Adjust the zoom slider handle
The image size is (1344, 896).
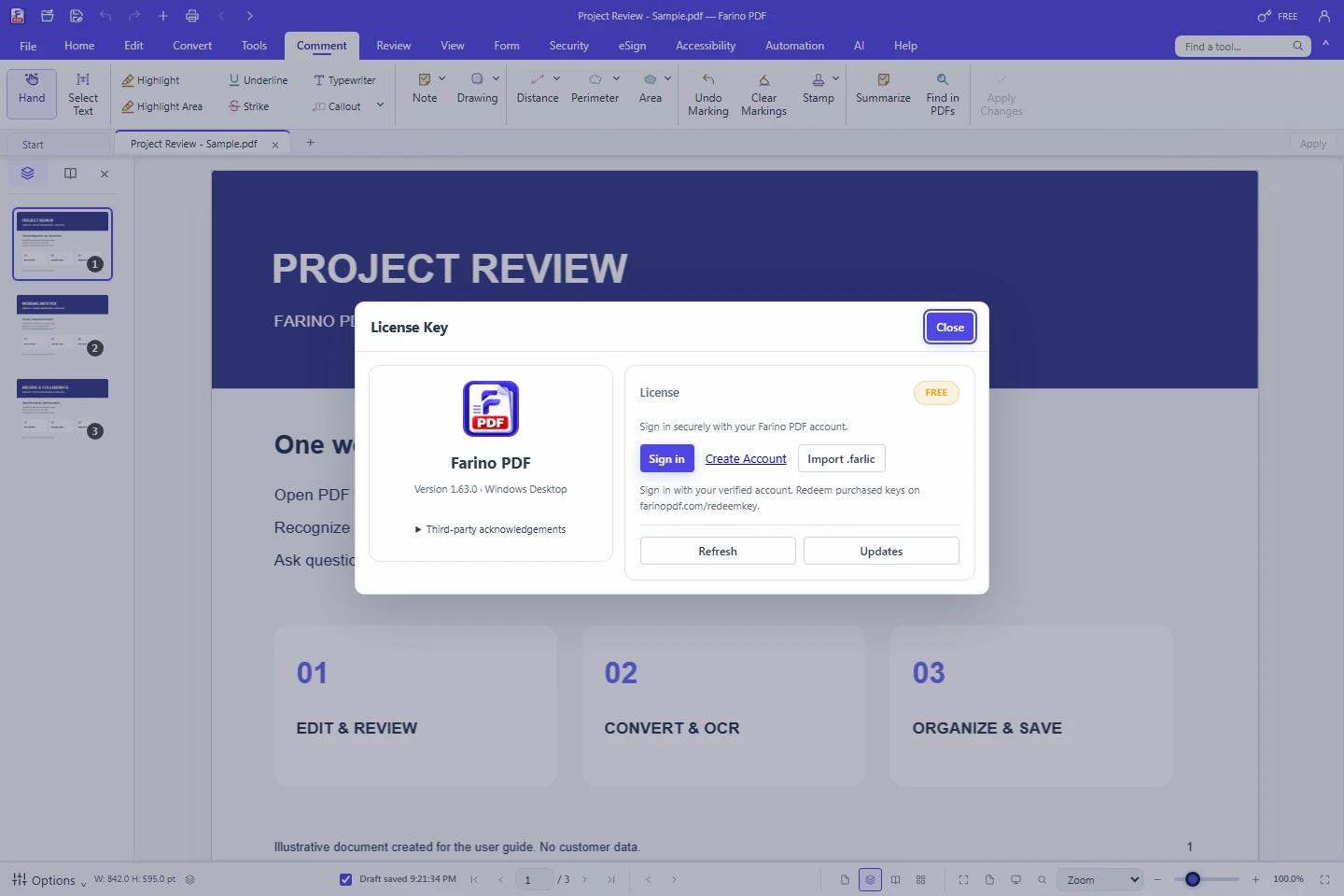point(1193,879)
